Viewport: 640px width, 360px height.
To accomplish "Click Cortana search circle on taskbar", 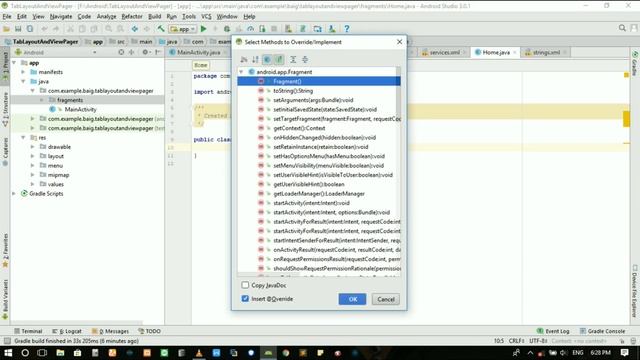I will (25, 353).
